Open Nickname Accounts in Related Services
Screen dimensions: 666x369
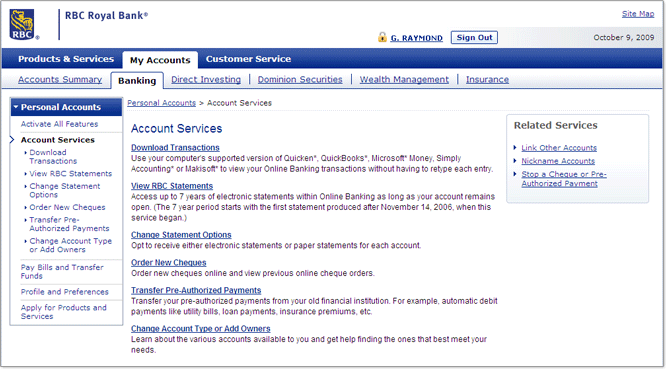click(x=558, y=161)
